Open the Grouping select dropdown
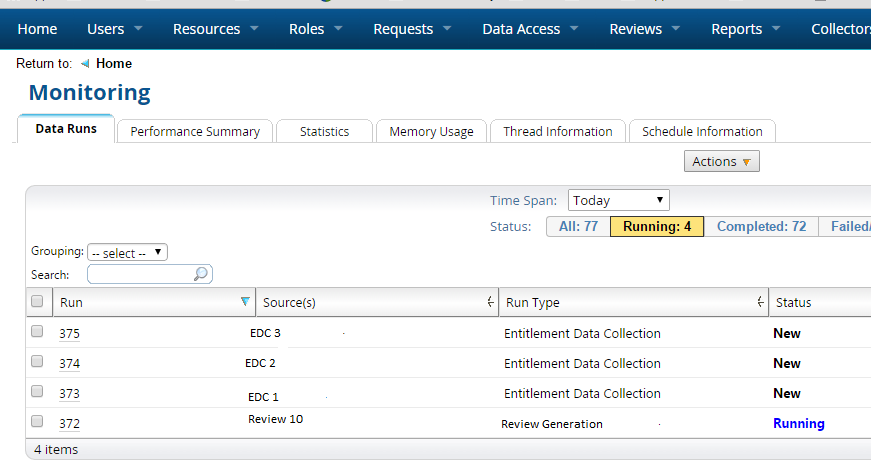The width and height of the screenshot is (871, 461). click(127, 253)
